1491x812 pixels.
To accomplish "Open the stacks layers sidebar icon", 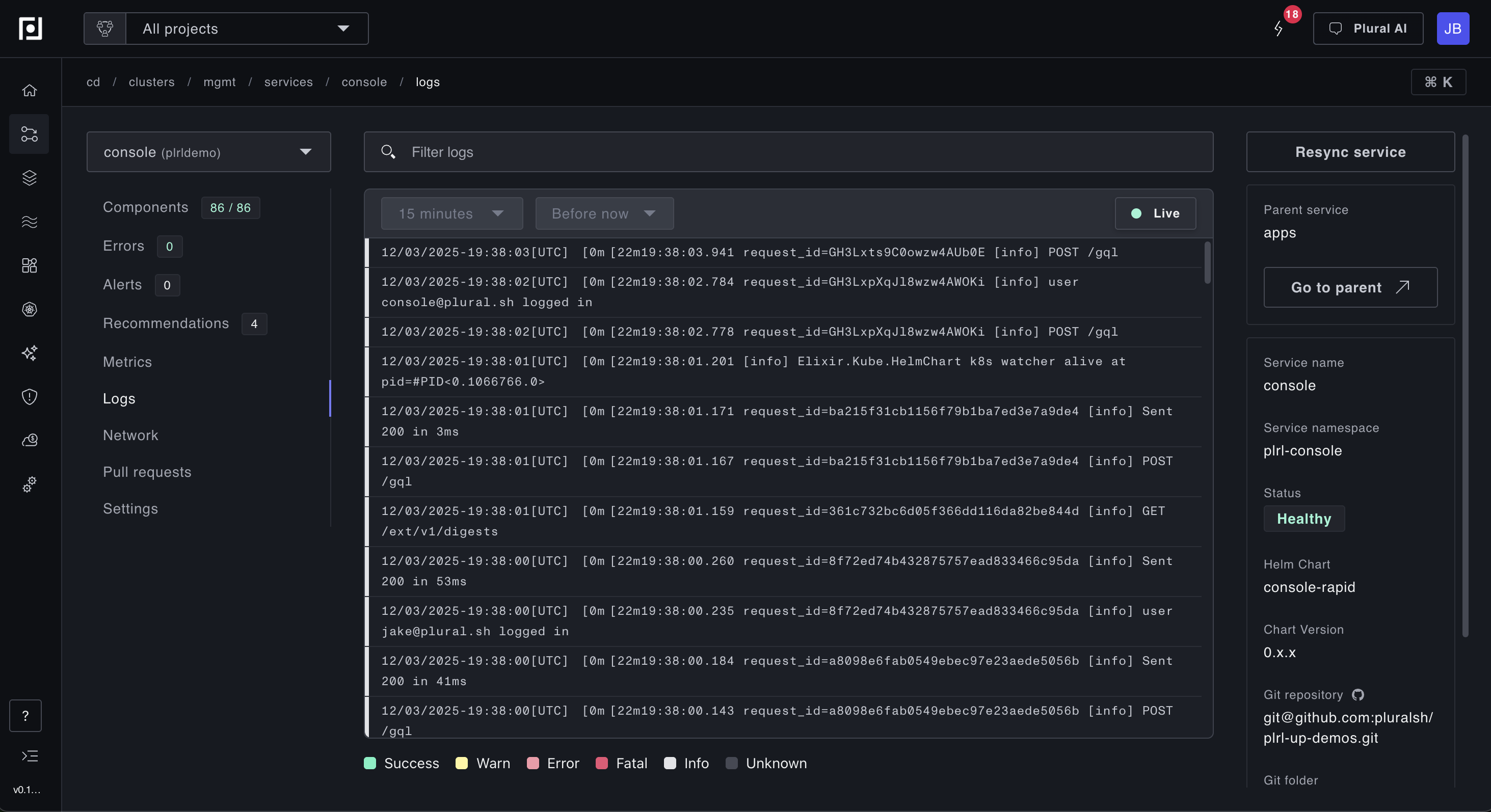I will [30, 178].
